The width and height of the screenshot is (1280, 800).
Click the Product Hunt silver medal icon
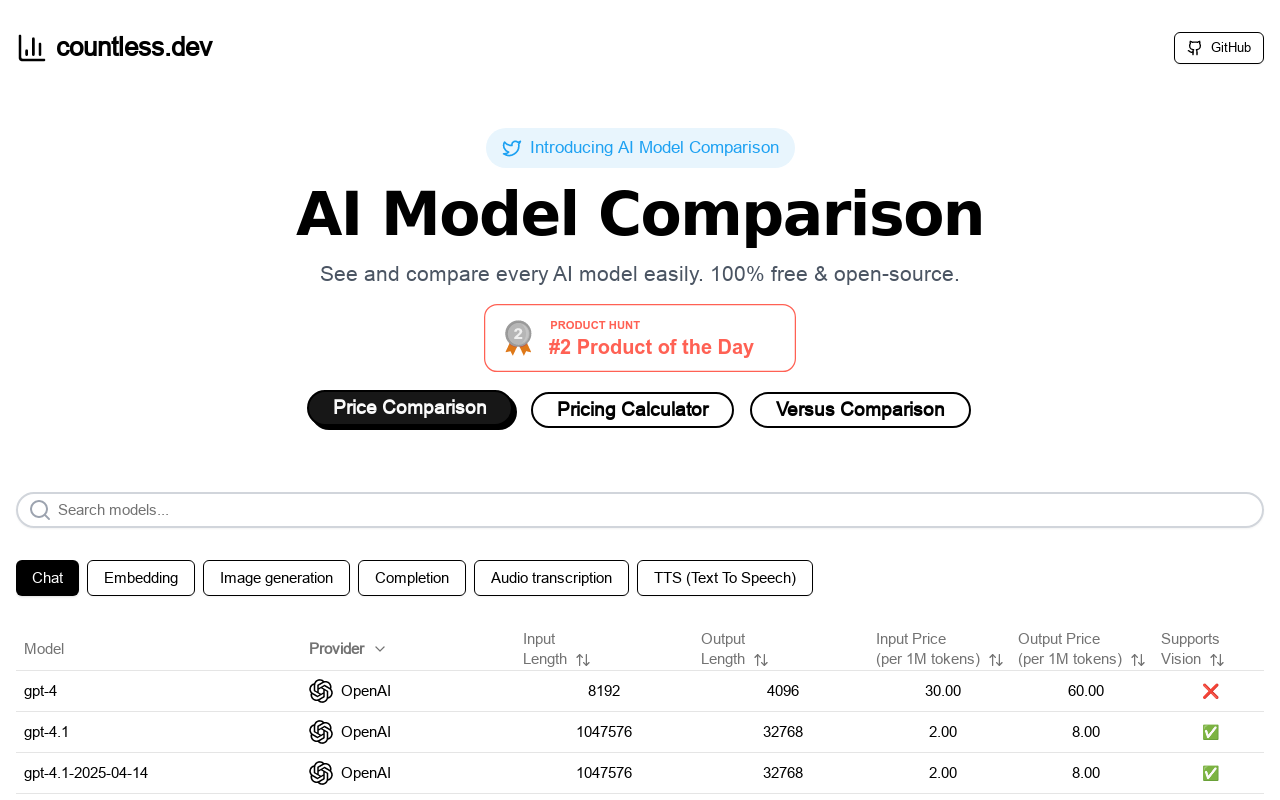click(518, 338)
